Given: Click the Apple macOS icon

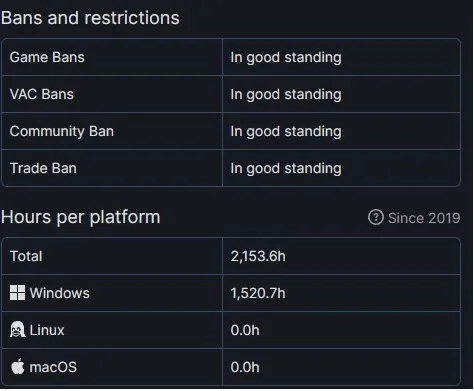Looking at the screenshot, I should coord(17,367).
